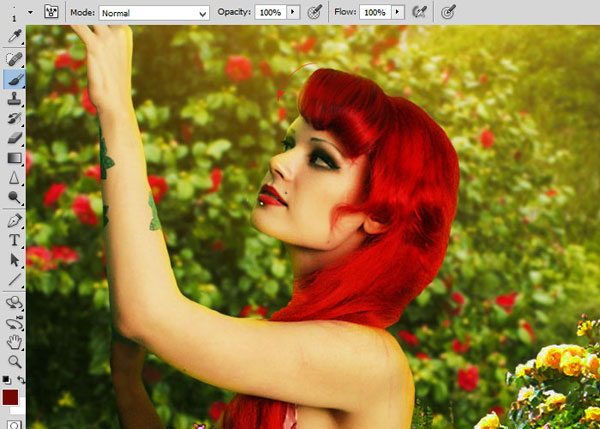Toggle Quick Mask mode
This screenshot has width=600, height=429.
tap(15, 425)
